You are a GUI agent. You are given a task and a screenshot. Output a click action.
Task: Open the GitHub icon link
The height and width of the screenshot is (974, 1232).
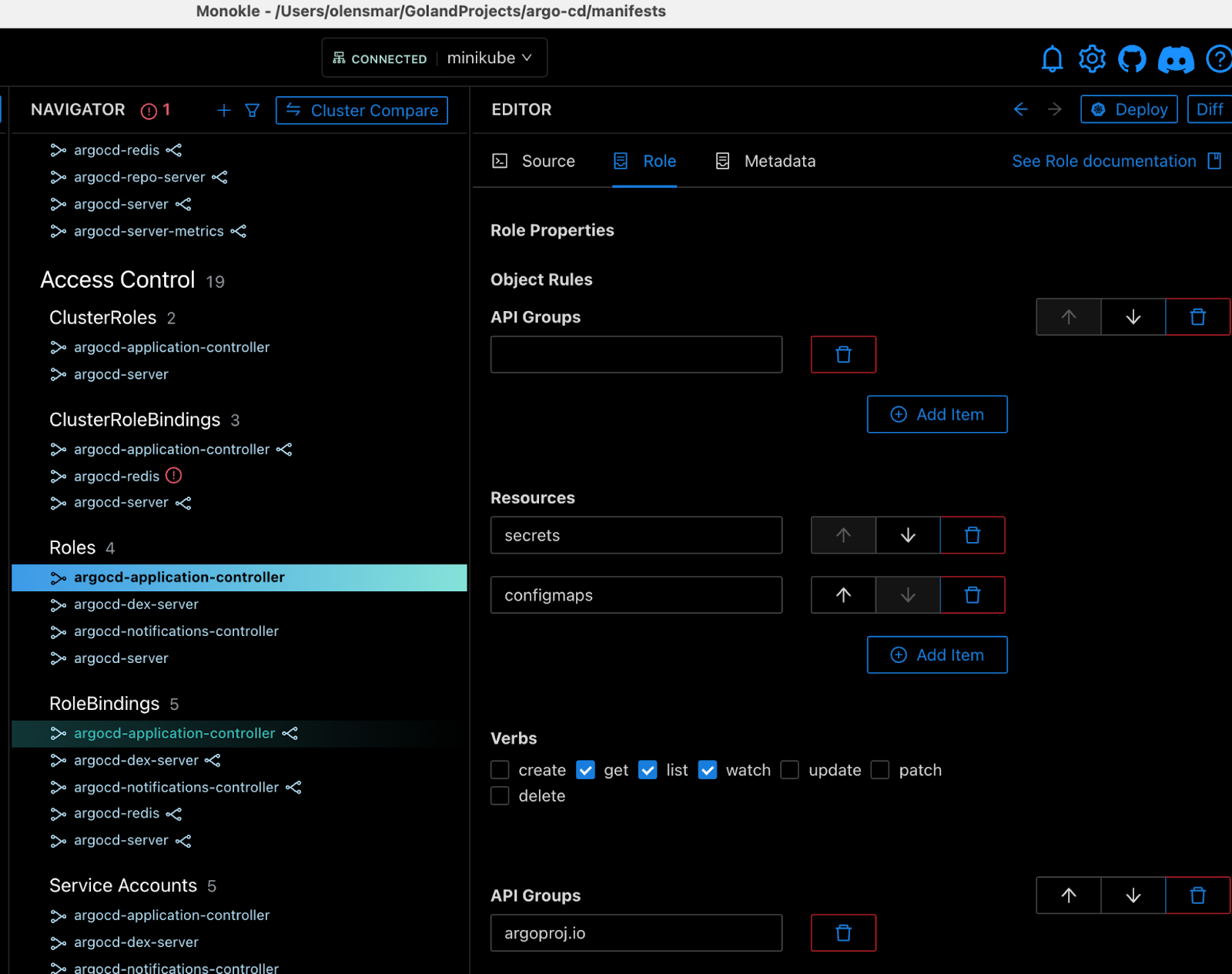tap(1132, 59)
